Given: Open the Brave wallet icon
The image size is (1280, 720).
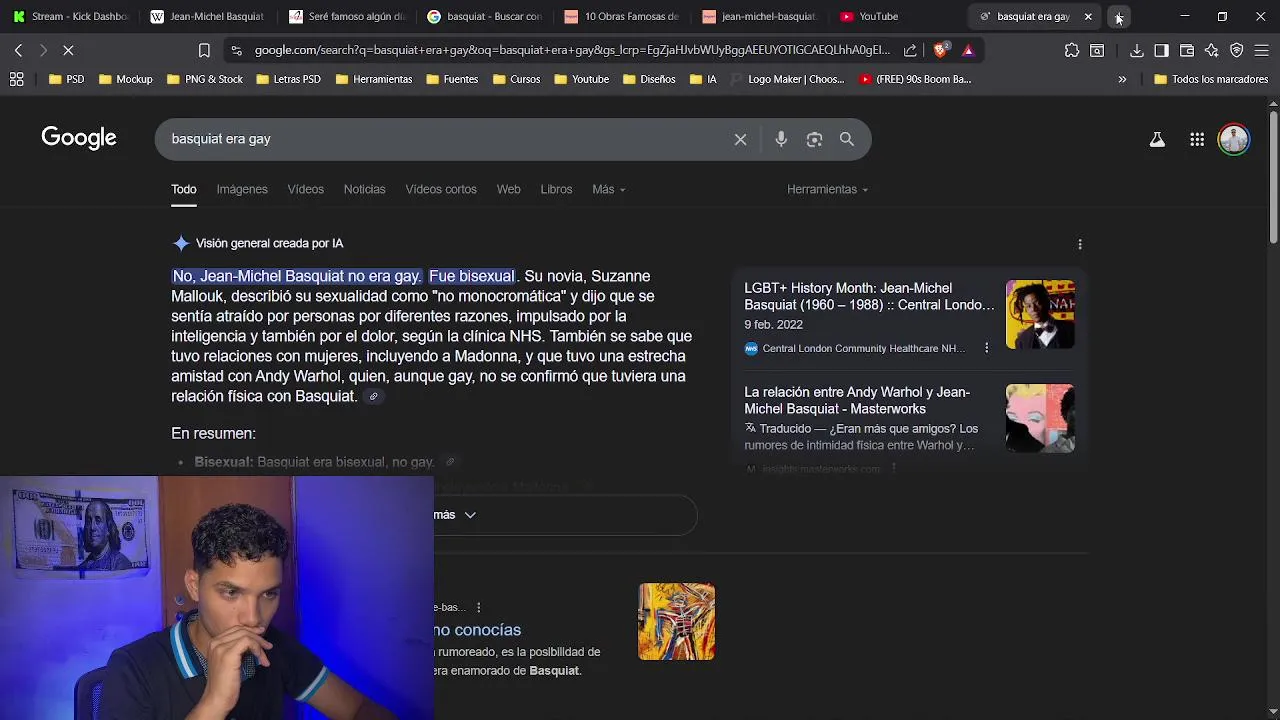Looking at the screenshot, I should [x=1187, y=50].
